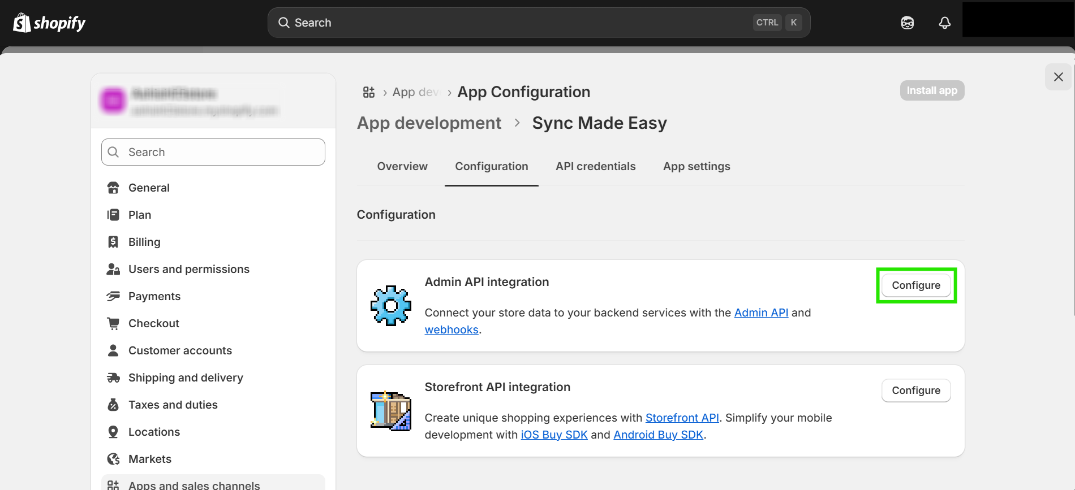The image size is (1075, 490).
Task: Click the General settings icon in sidebar
Action: [x=113, y=188]
